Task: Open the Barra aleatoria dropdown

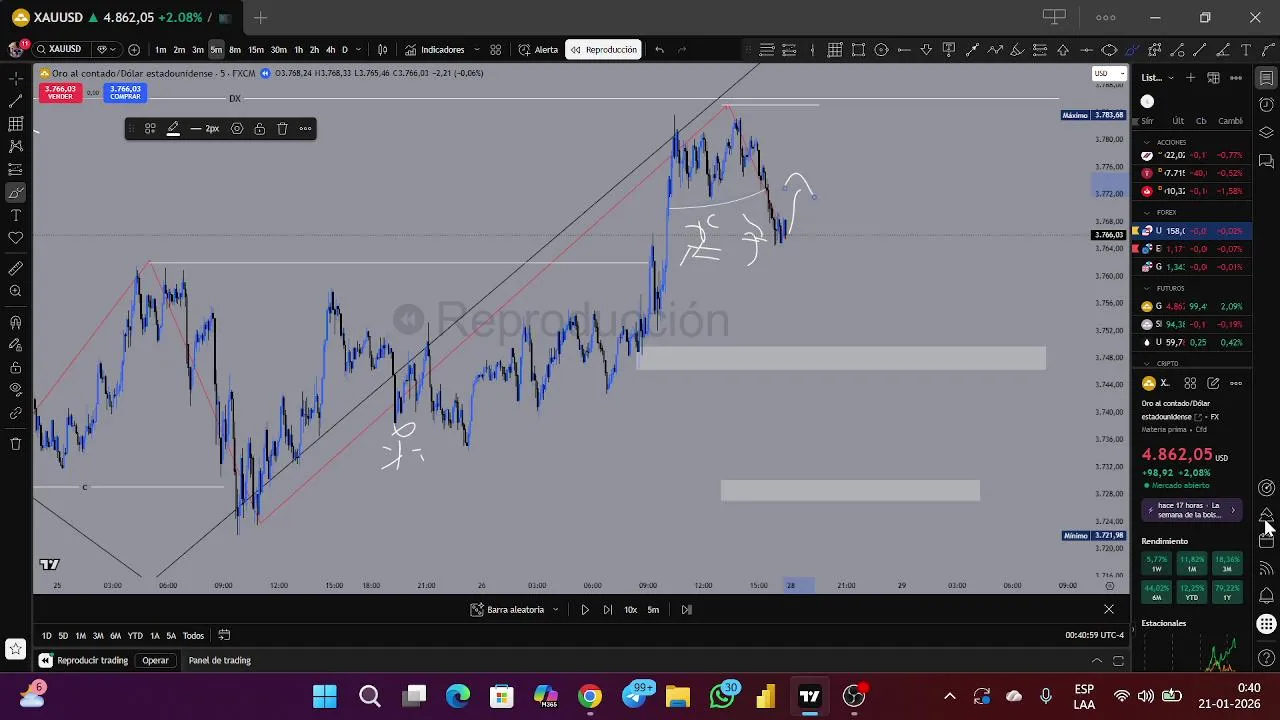Action: point(515,609)
